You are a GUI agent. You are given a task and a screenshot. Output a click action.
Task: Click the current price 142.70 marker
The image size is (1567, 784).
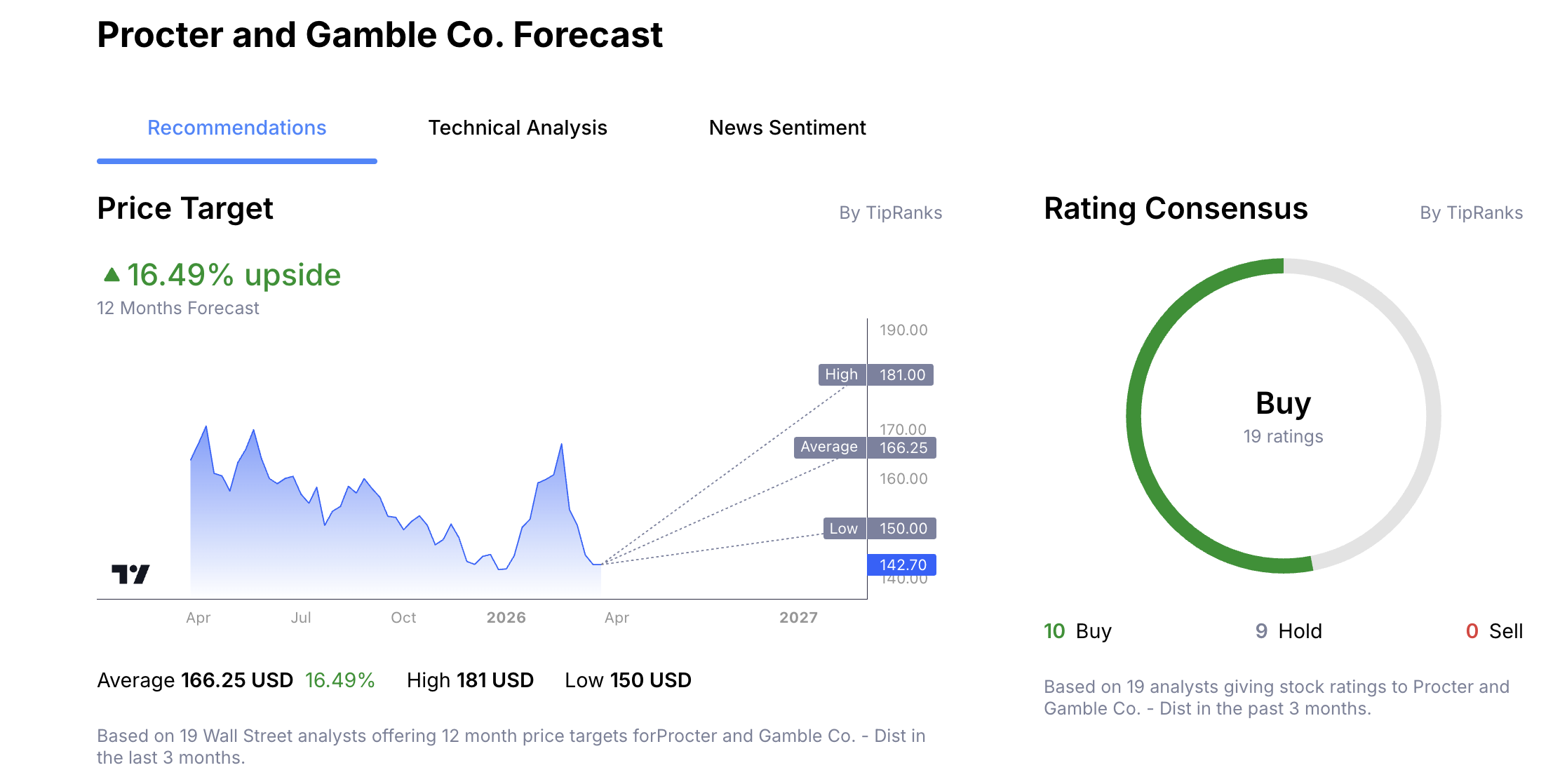[902, 565]
